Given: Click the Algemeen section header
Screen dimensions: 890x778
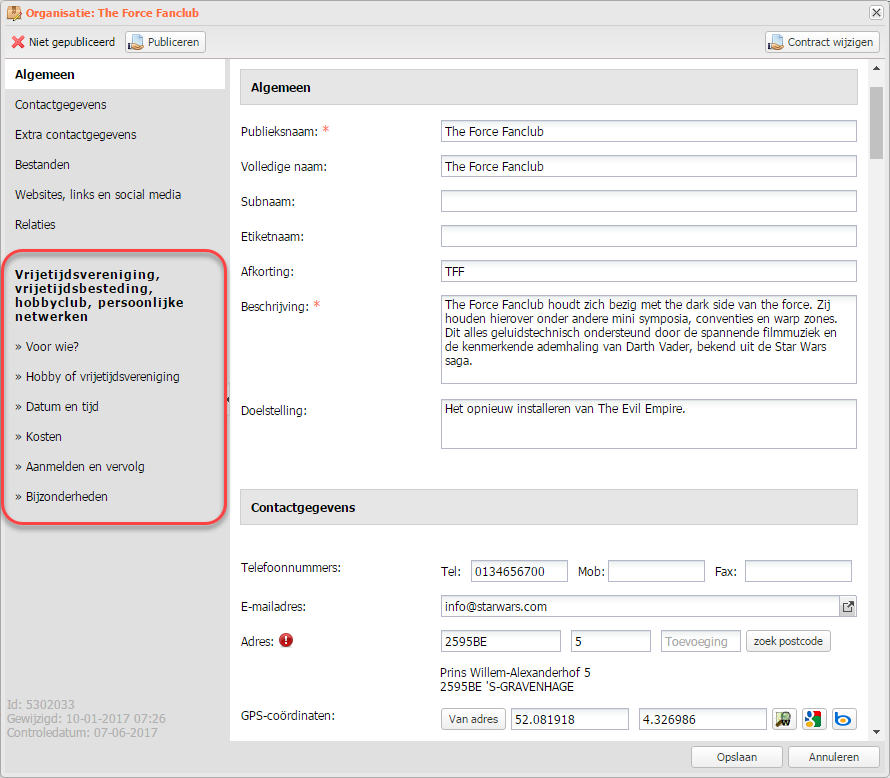Looking at the screenshot, I should pos(549,87).
